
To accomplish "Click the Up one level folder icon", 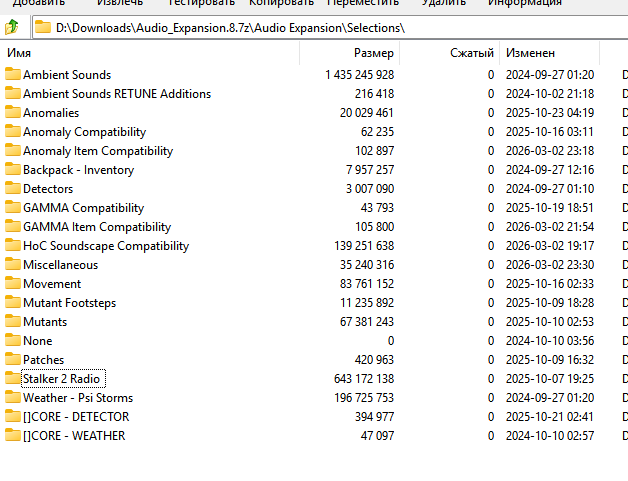I will (12, 27).
